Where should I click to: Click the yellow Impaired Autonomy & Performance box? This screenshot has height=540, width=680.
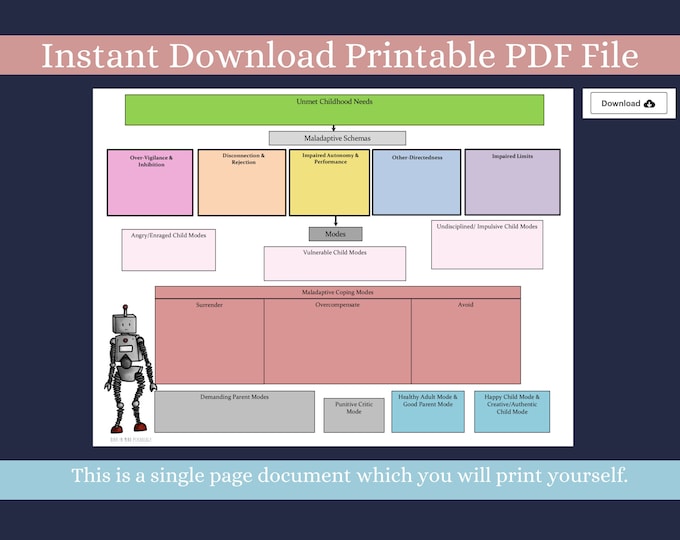[x=330, y=182]
